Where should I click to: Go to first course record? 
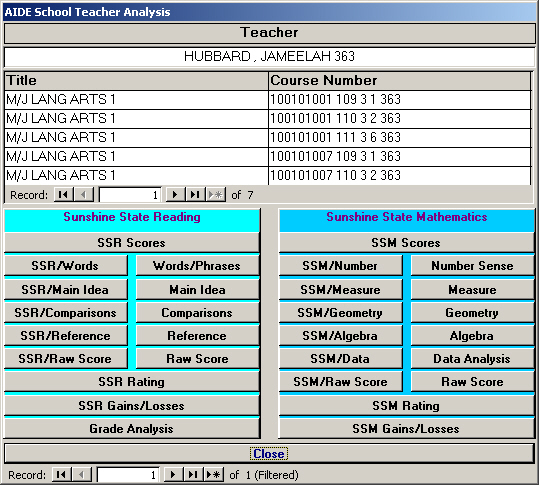click(x=64, y=195)
